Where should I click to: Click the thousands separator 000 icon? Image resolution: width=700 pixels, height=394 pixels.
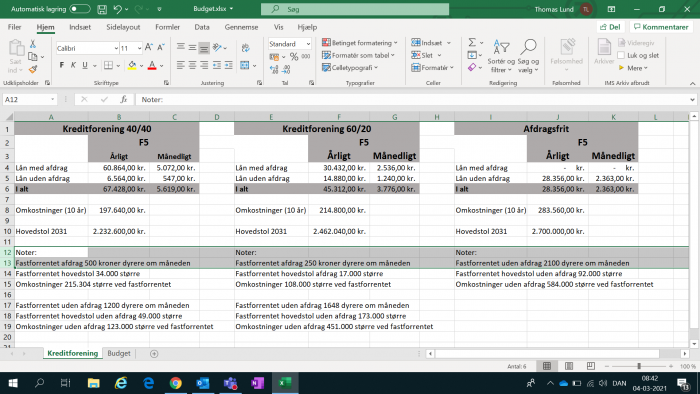(306, 57)
